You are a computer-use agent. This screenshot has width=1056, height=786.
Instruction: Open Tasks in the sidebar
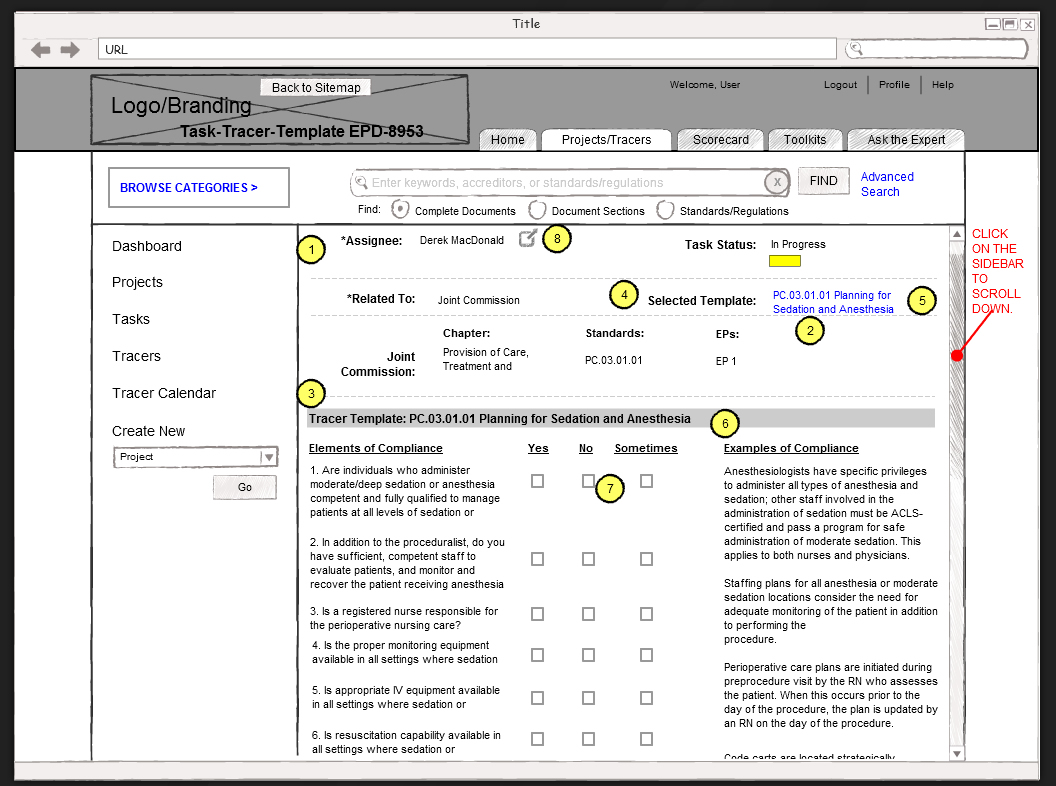[131, 319]
